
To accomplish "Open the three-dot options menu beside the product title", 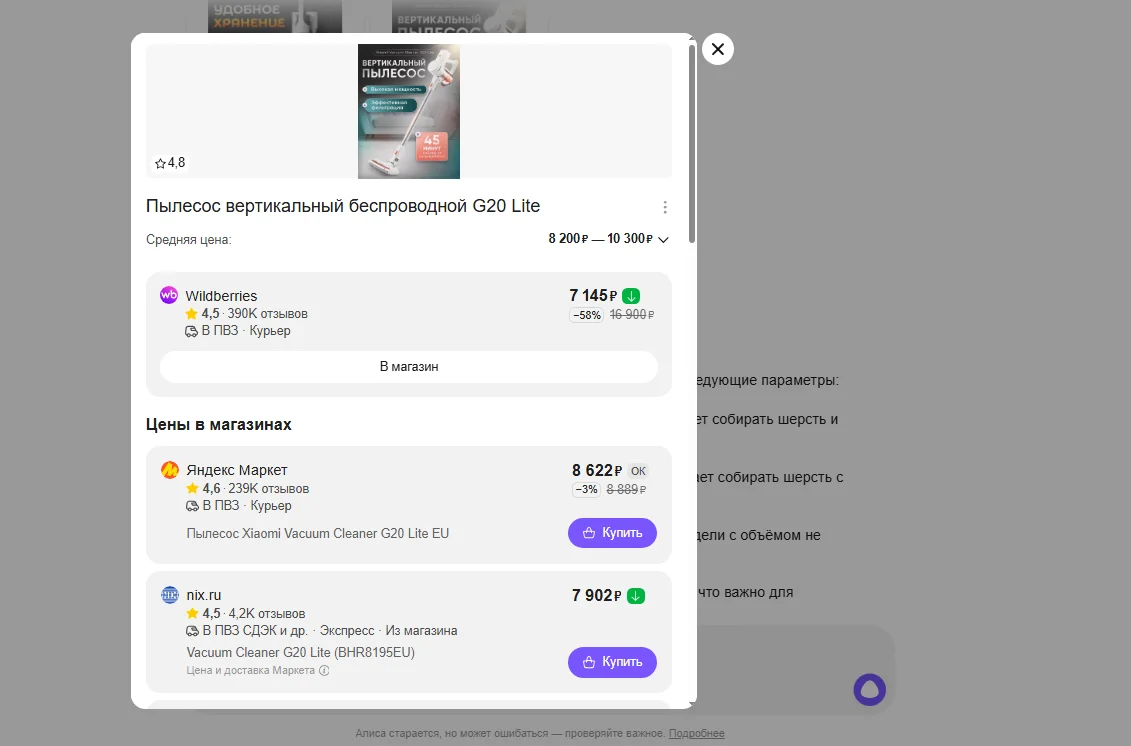I will 665,206.
